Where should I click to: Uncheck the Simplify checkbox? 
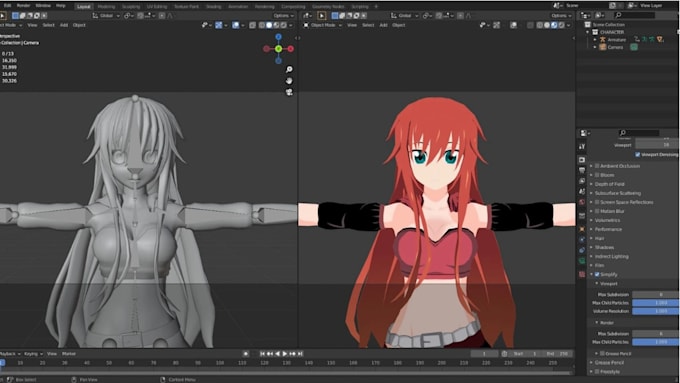597,275
